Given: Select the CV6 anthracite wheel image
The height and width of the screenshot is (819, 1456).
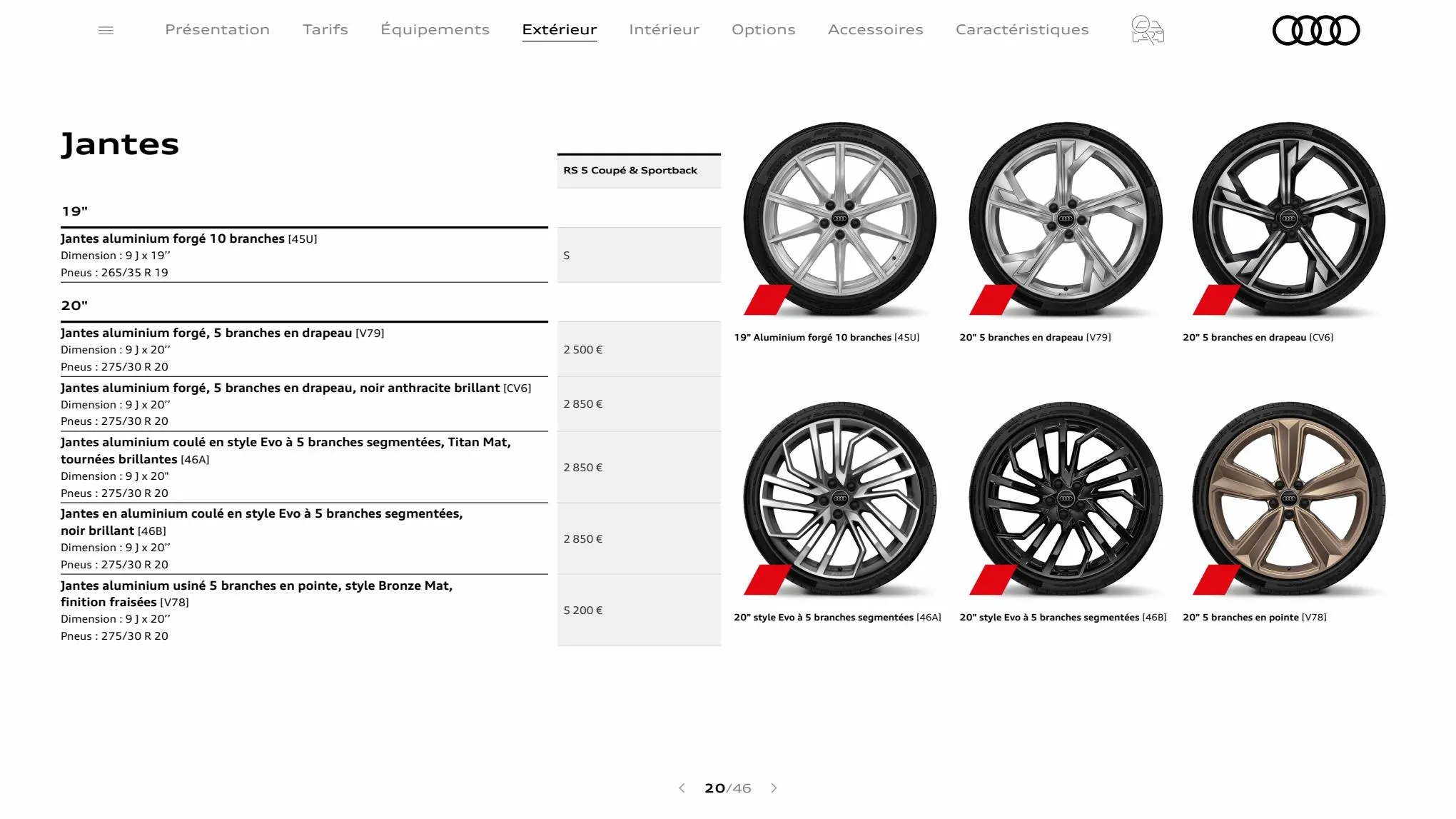Looking at the screenshot, I should click(1289, 218).
